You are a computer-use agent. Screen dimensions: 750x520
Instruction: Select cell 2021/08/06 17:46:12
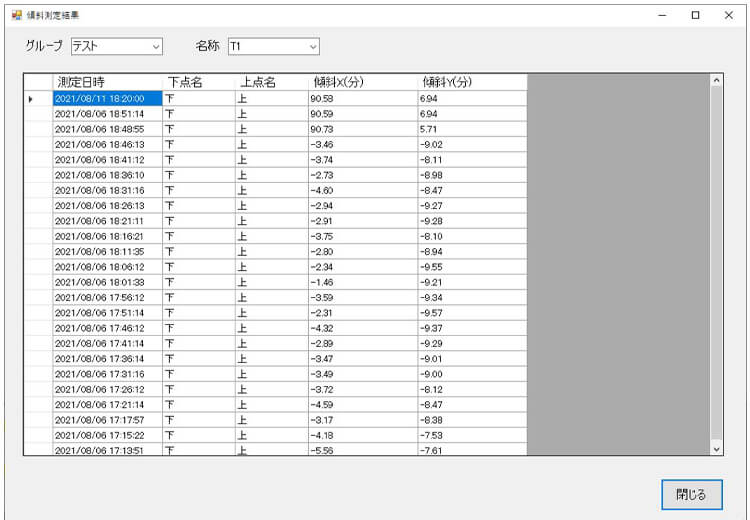tap(108, 328)
